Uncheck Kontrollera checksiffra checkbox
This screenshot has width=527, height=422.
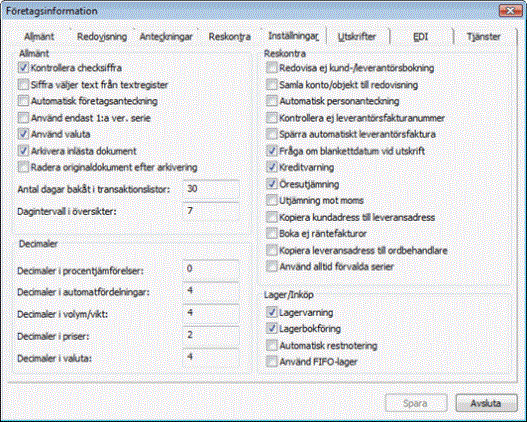point(23,68)
